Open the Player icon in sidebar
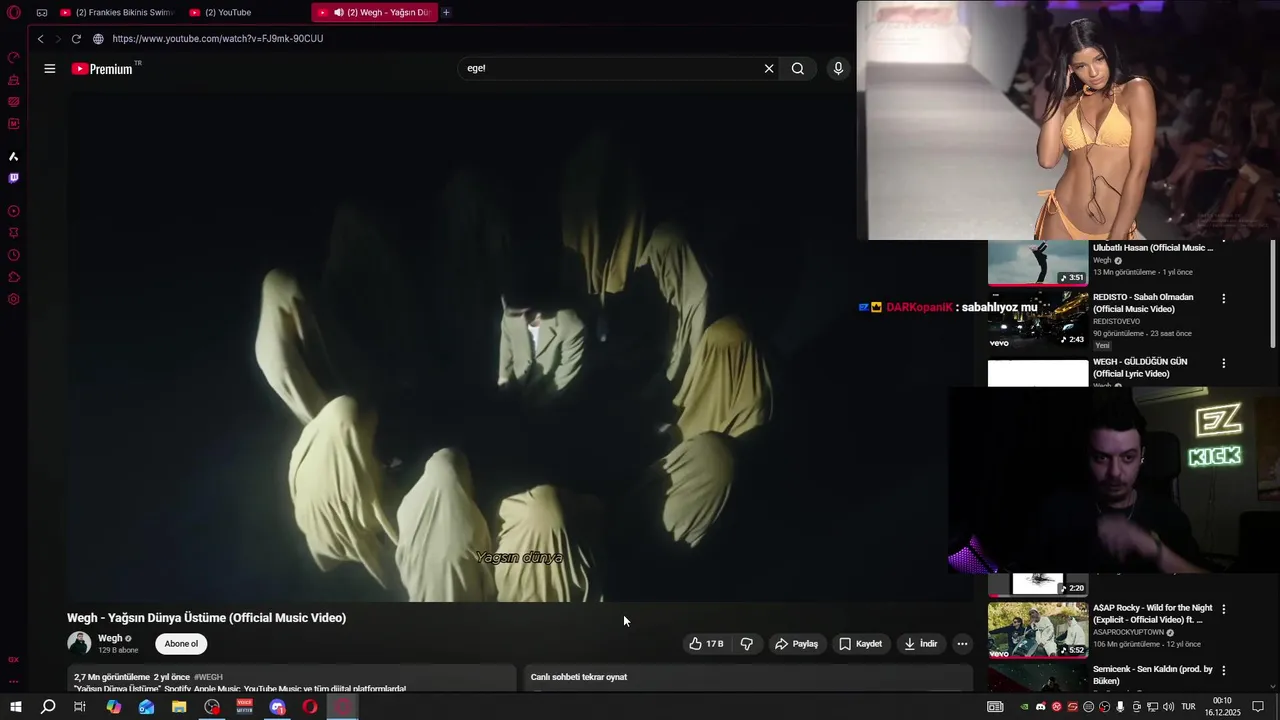 pyautogui.click(x=14, y=211)
